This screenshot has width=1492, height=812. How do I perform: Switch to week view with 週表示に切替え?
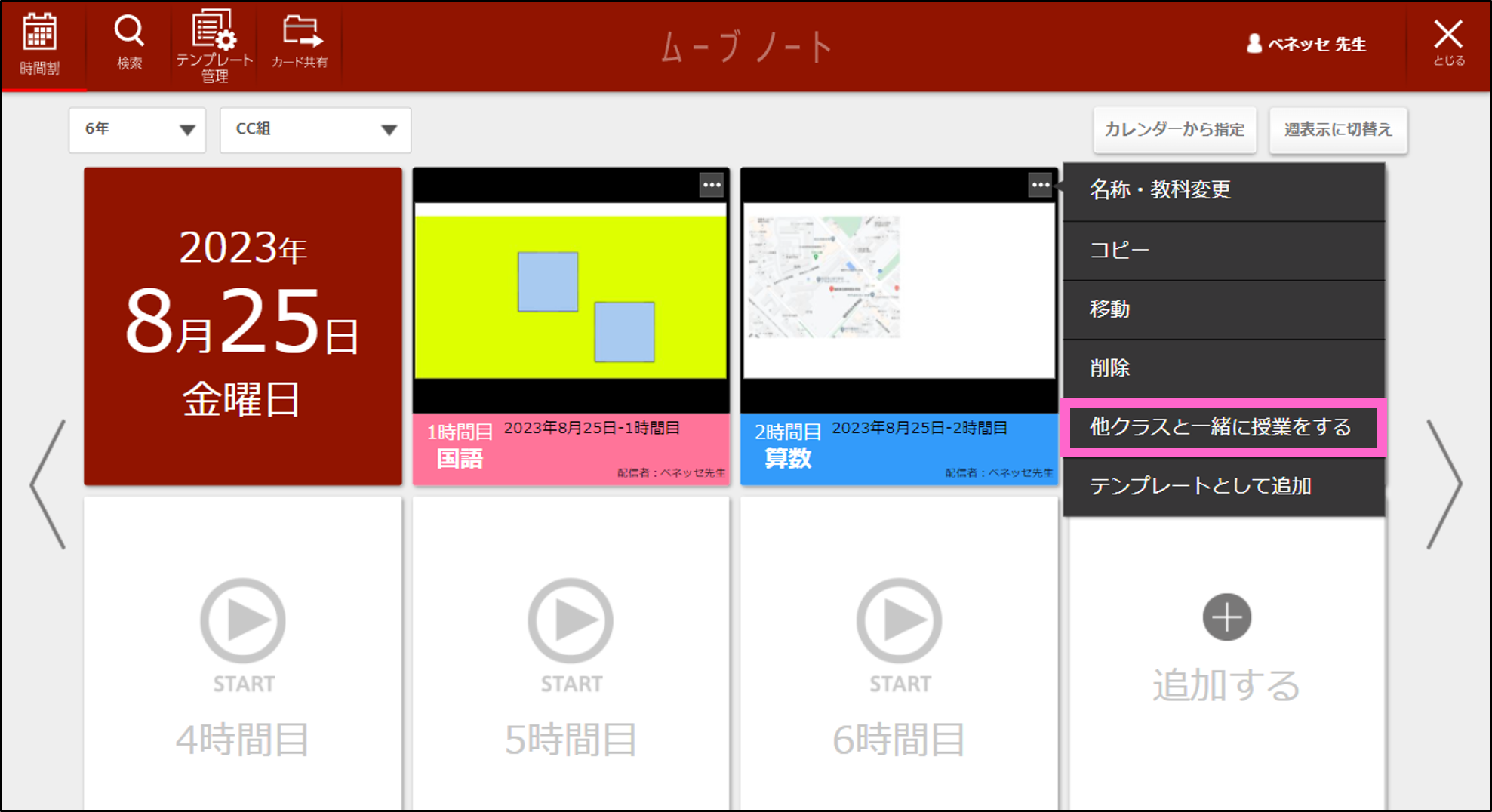(1338, 129)
